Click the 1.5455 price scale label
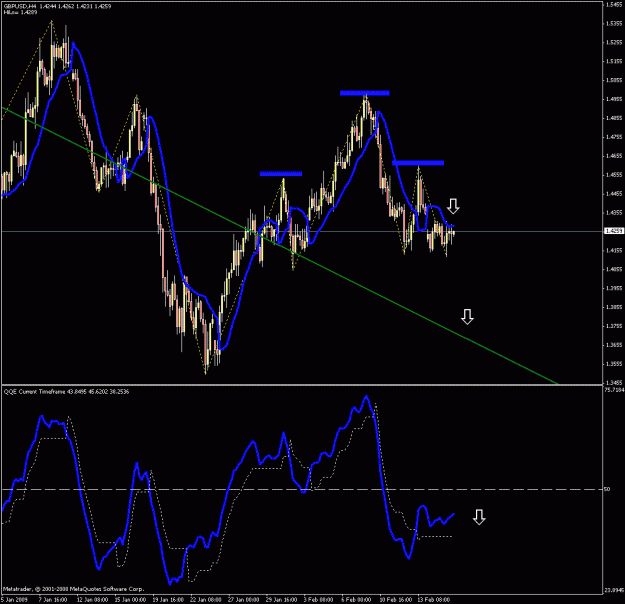Viewport: 625px width, 604px height. tap(614, 4)
